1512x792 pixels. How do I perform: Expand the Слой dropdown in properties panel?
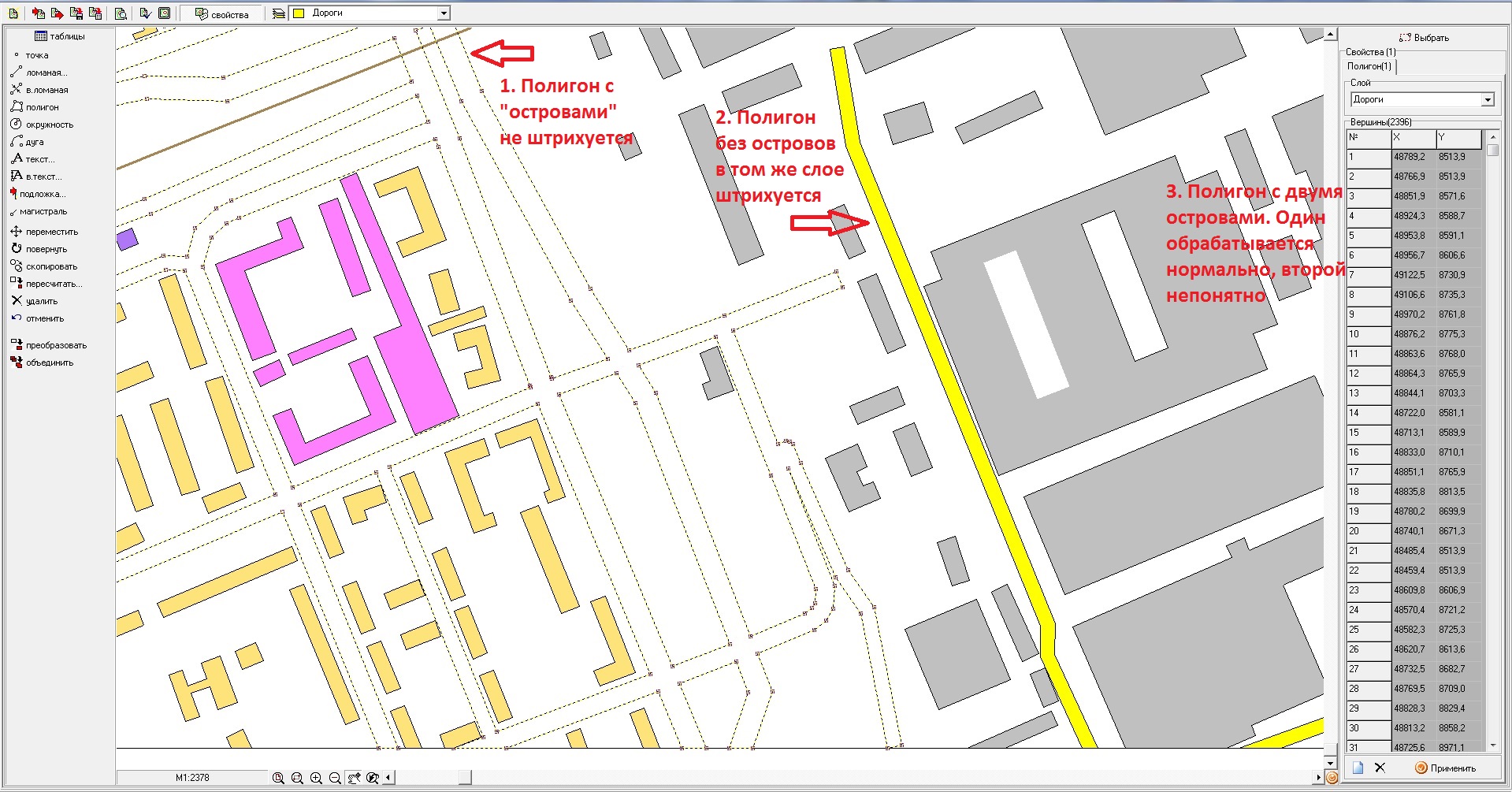pos(1488,100)
